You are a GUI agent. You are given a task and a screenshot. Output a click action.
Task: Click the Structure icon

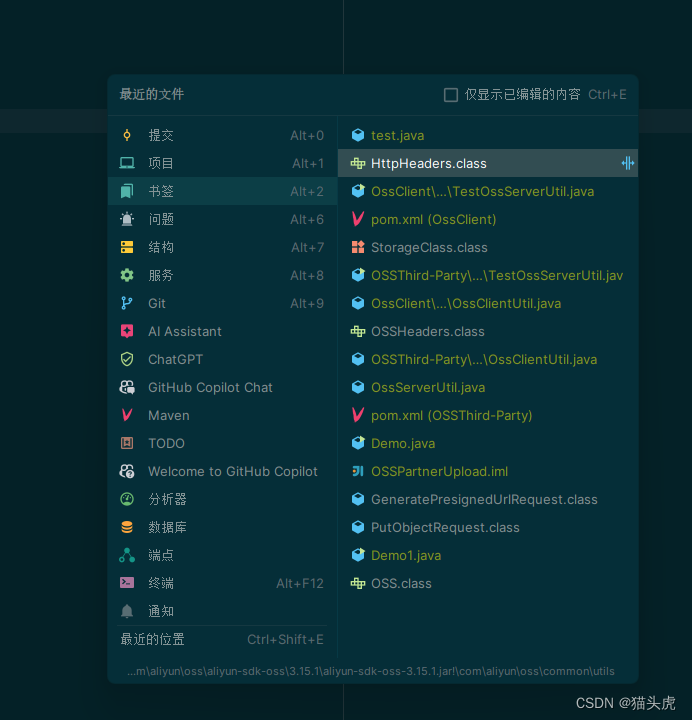point(127,248)
